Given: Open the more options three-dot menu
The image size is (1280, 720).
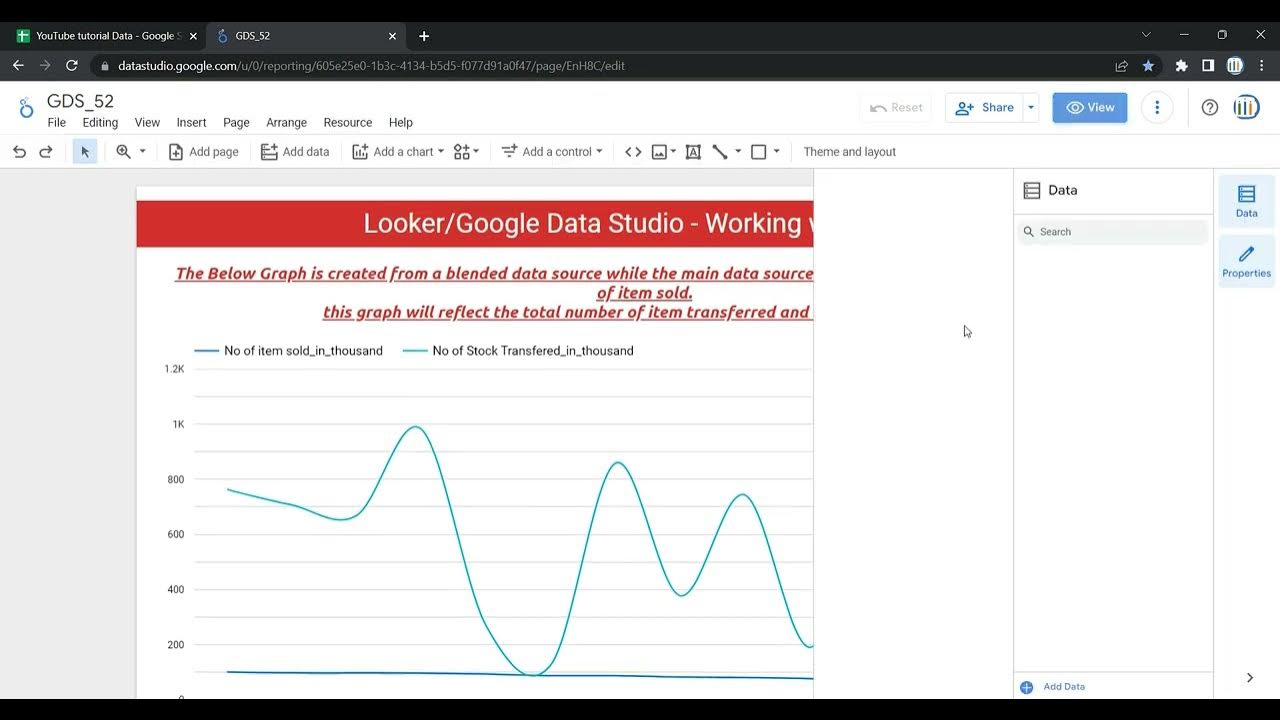Looking at the screenshot, I should (x=1157, y=107).
